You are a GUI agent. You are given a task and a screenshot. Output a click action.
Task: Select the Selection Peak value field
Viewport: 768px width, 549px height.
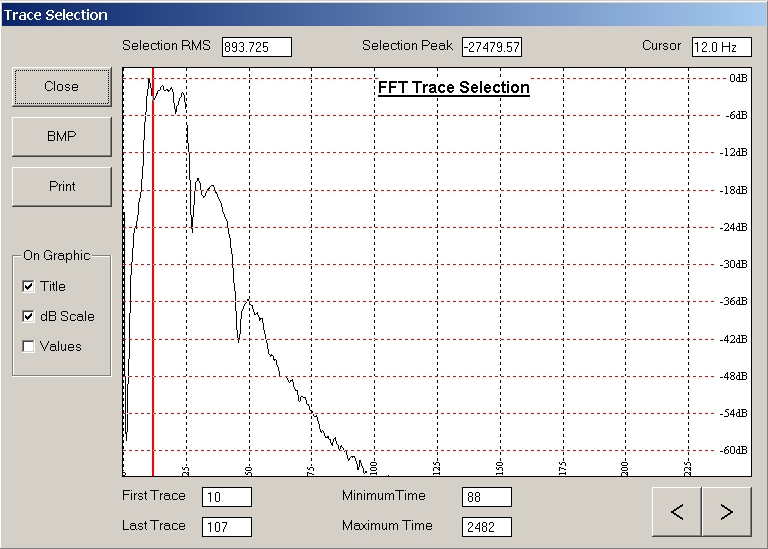(x=492, y=47)
